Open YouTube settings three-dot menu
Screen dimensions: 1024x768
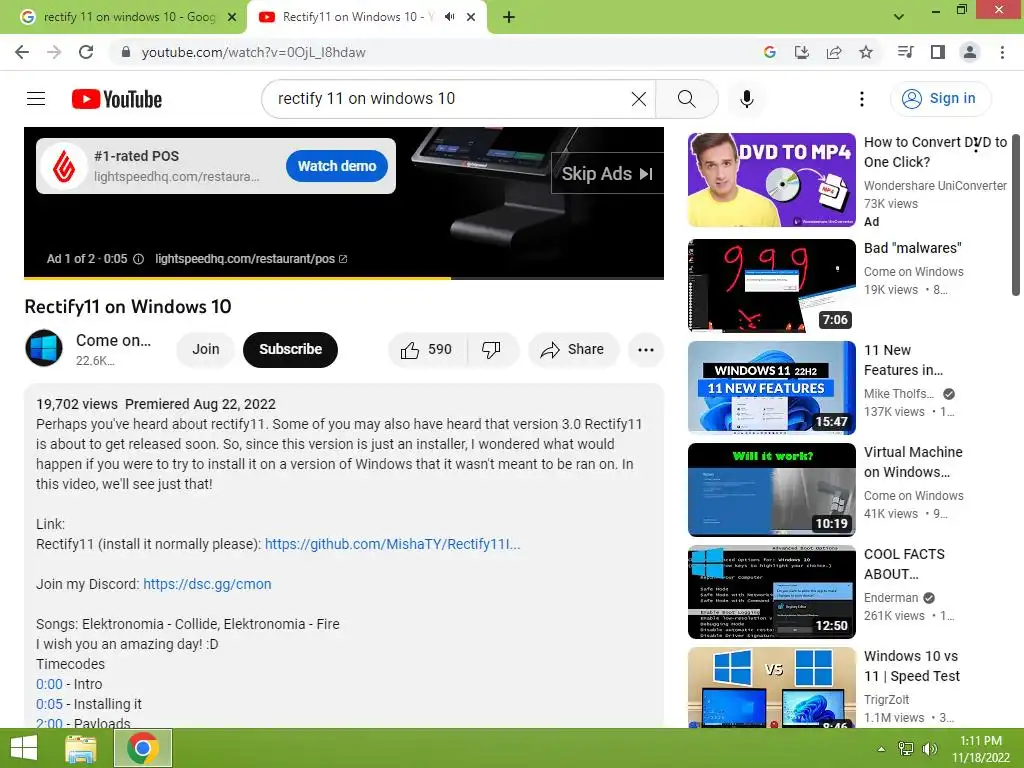pyautogui.click(x=861, y=99)
